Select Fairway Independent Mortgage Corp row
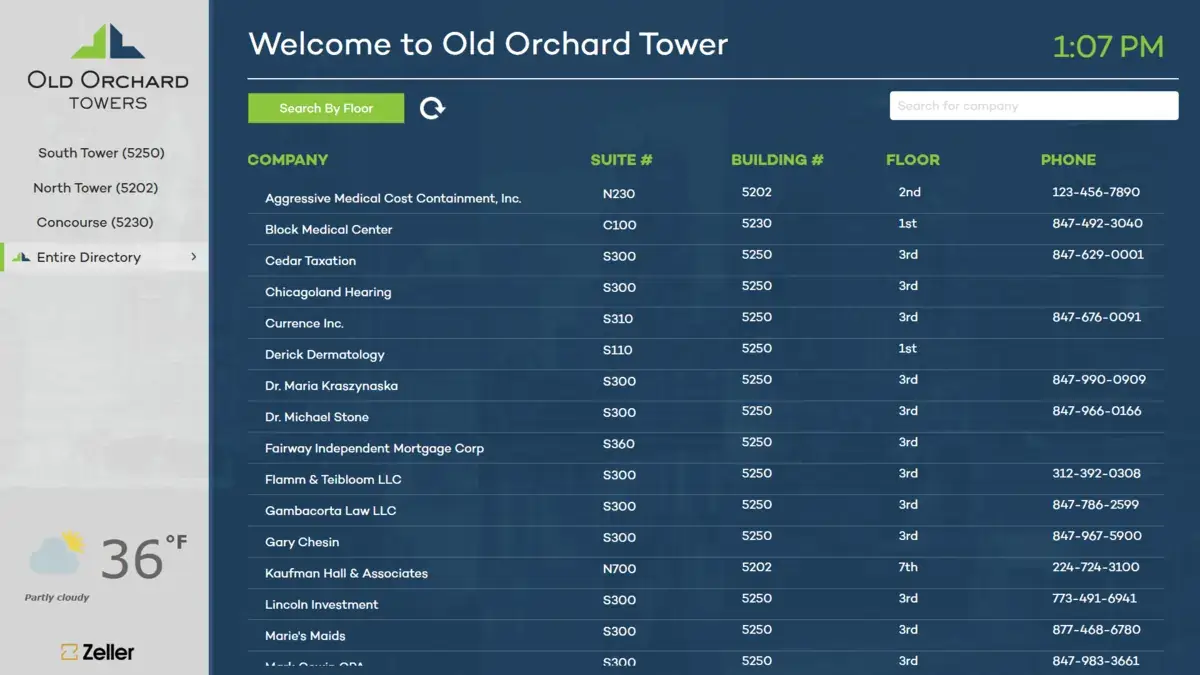Viewport: 1200px width, 675px height. coord(374,449)
